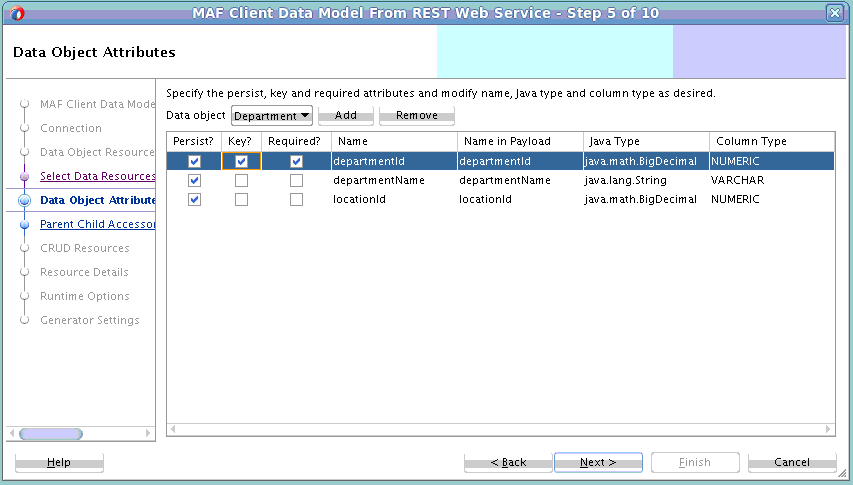Toggle Required checkbox for departmentId
This screenshot has height=485, width=853.
click(296, 161)
